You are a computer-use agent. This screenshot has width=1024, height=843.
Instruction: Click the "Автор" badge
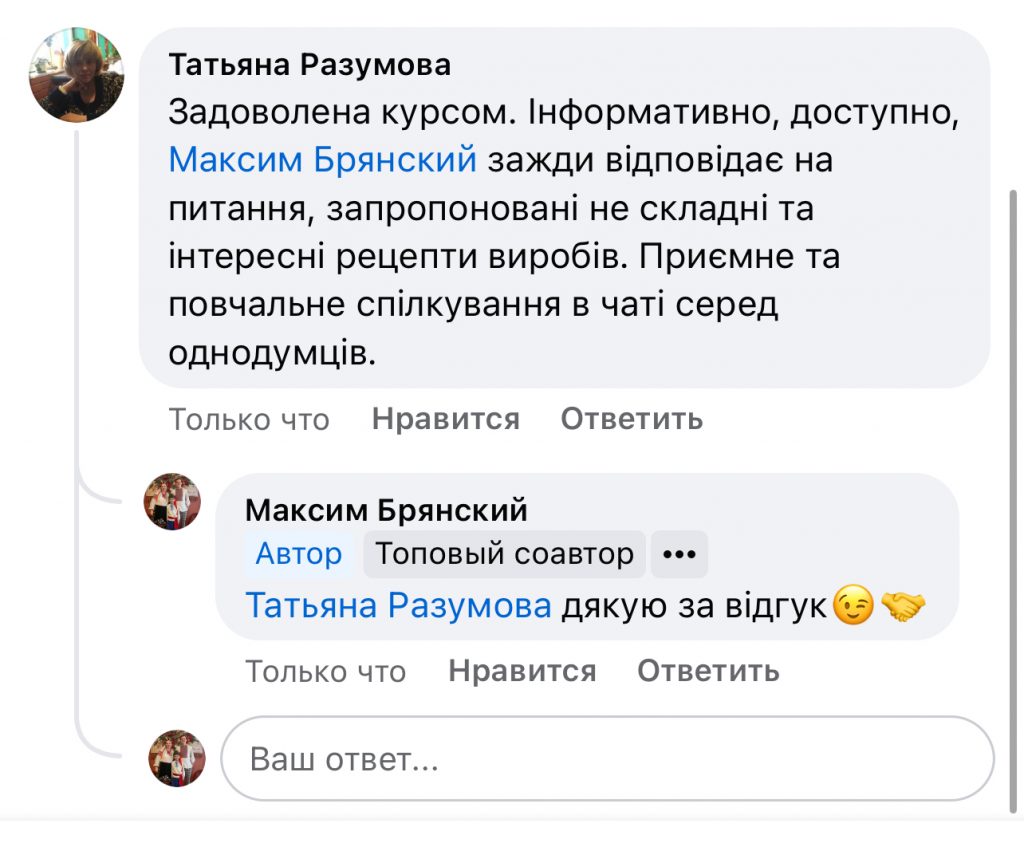click(298, 554)
